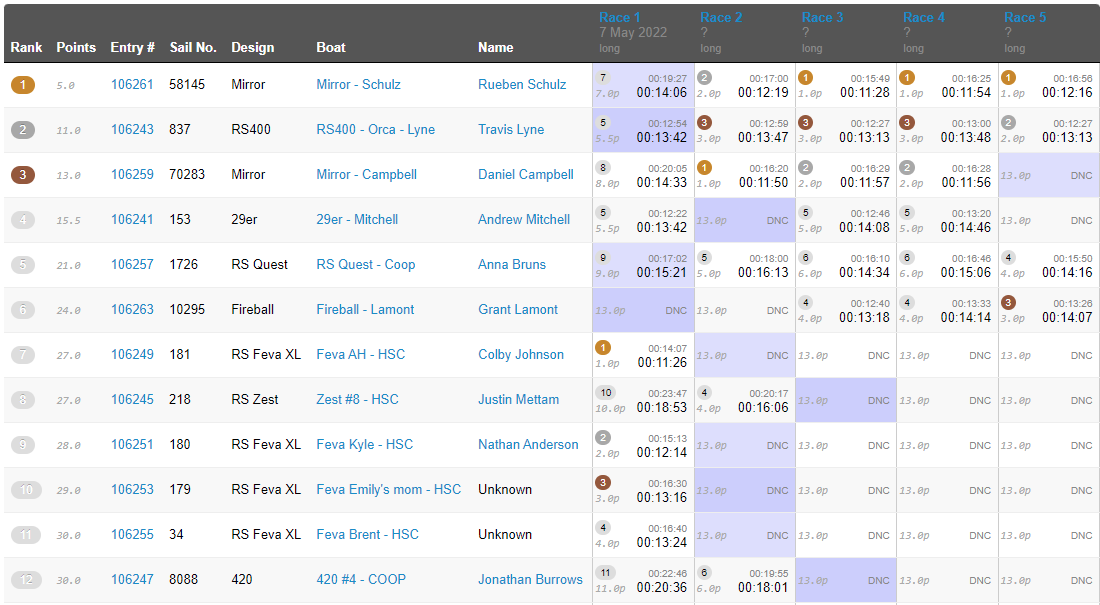Open Colby Johnson's sailor profile link
This screenshot has width=1100, height=605.
point(521,354)
